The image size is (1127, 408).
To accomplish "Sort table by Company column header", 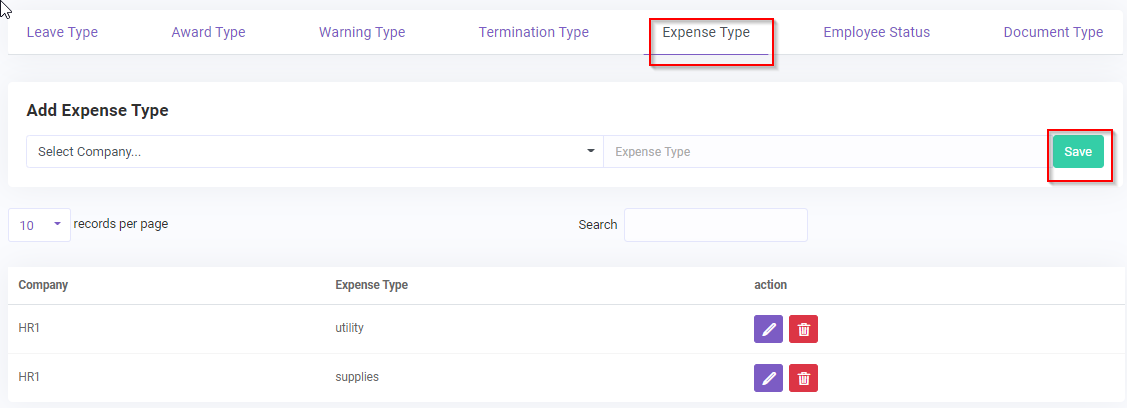I will (x=43, y=285).
